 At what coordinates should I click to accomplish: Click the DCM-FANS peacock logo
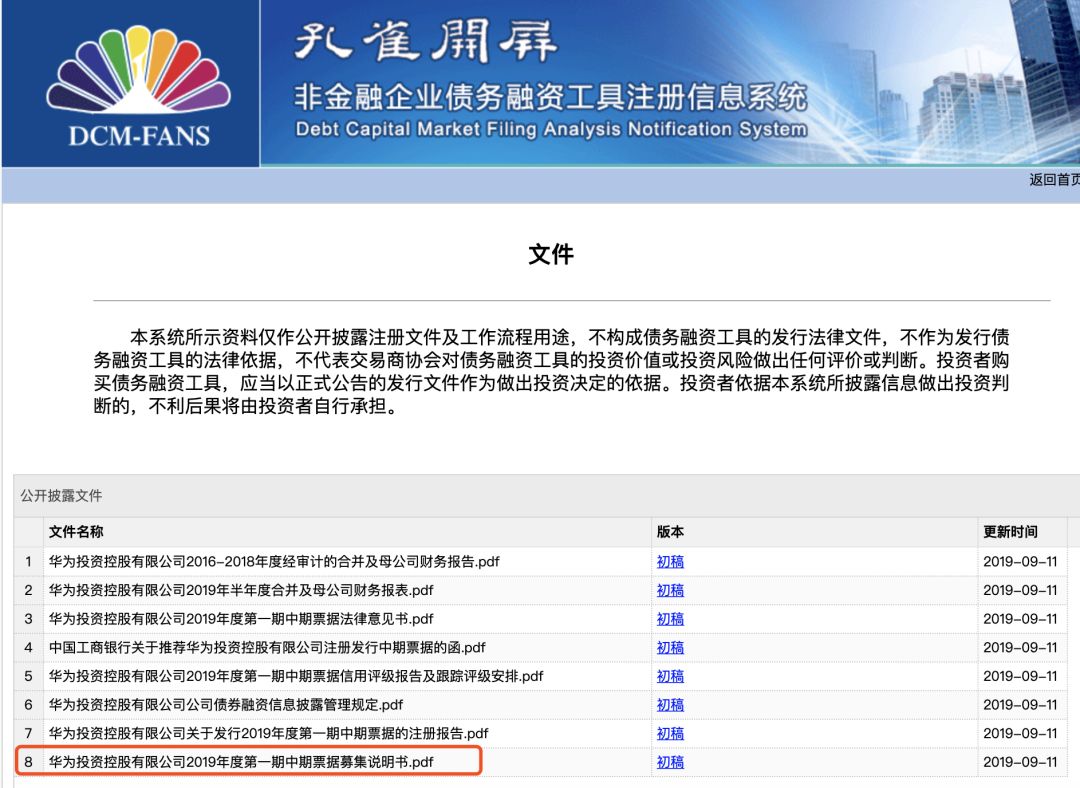point(138,85)
